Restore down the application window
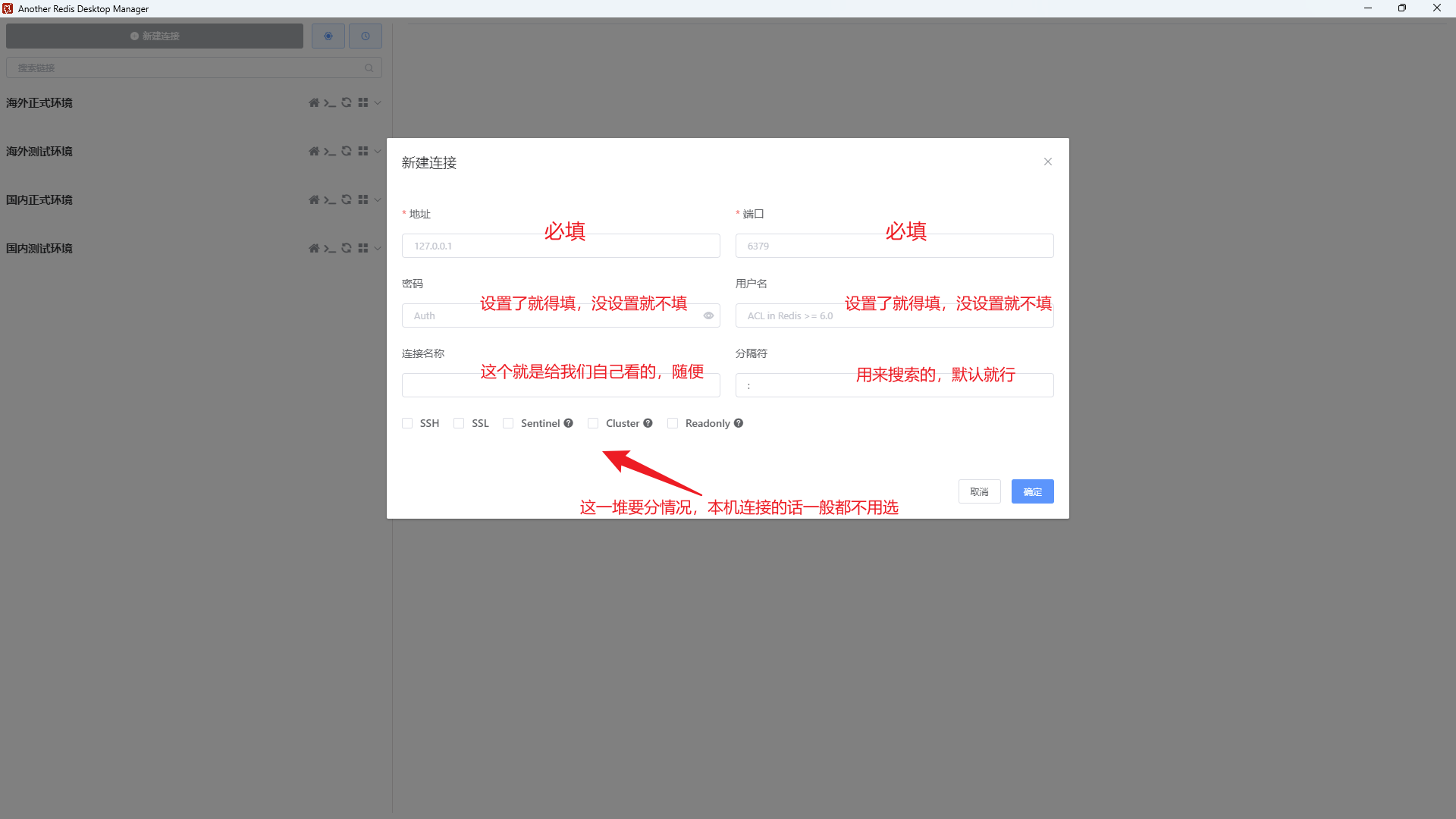Viewport: 1456px width, 819px height. [x=1402, y=8]
